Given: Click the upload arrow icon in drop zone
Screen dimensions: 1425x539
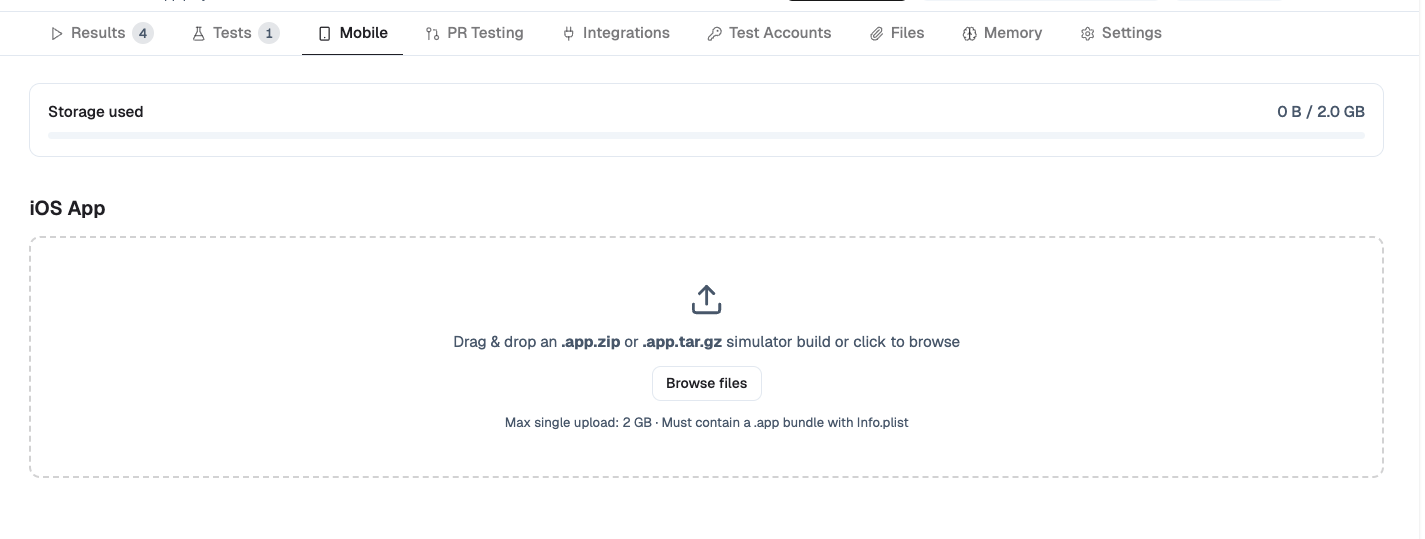Looking at the screenshot, I should pos(706,299).
